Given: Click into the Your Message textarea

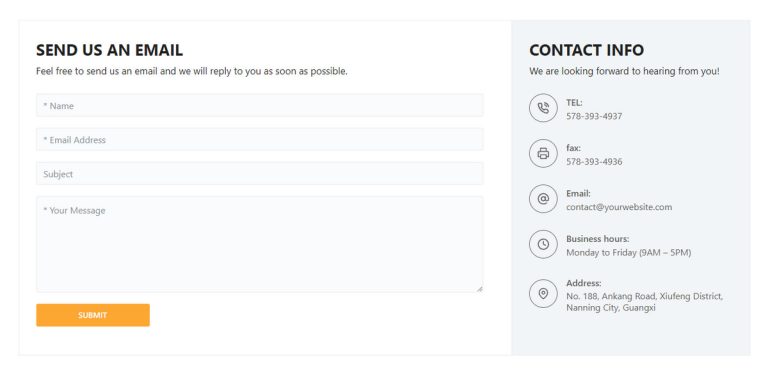Looking at the screenshot, I should tap(260, 244).
